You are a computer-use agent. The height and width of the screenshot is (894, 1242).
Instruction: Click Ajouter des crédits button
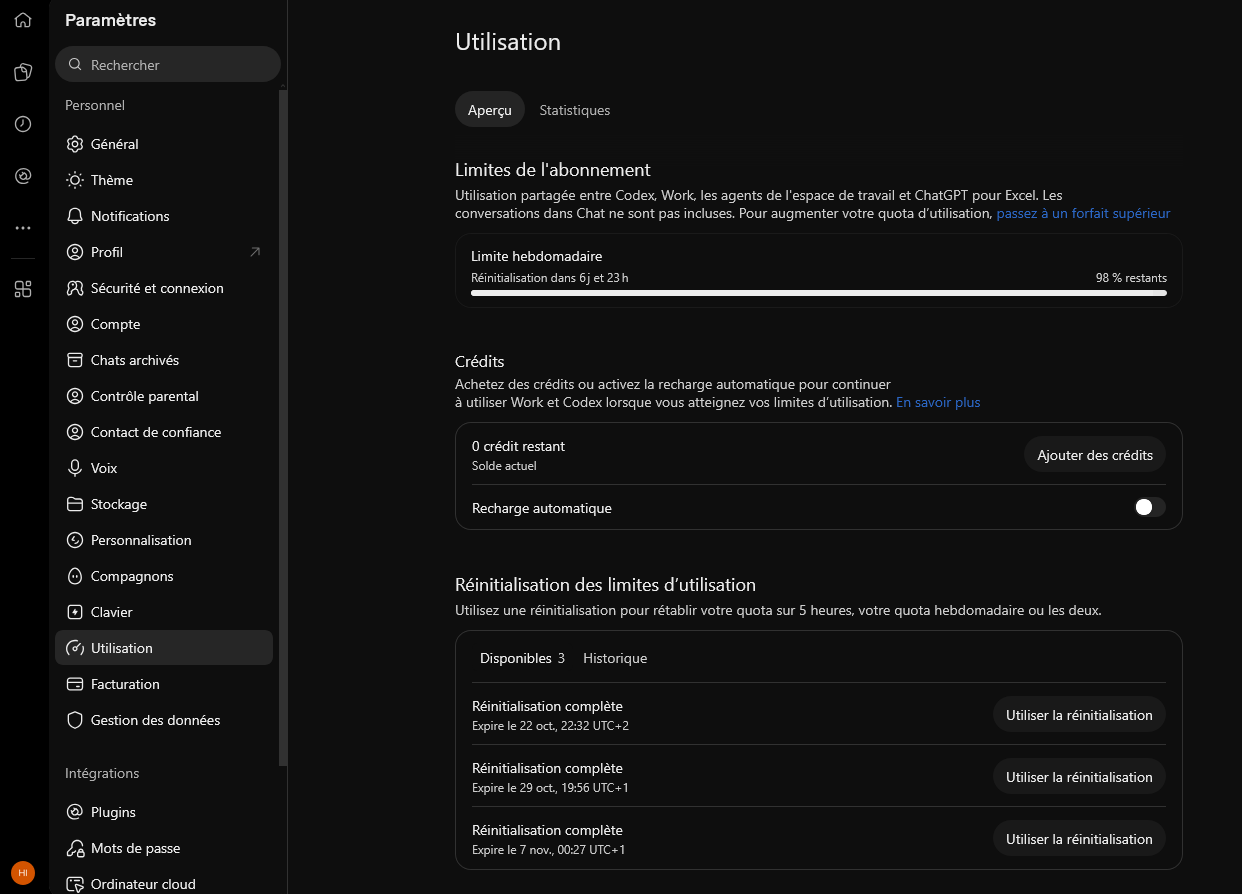pyautogui.click(x=1095, y=454)
